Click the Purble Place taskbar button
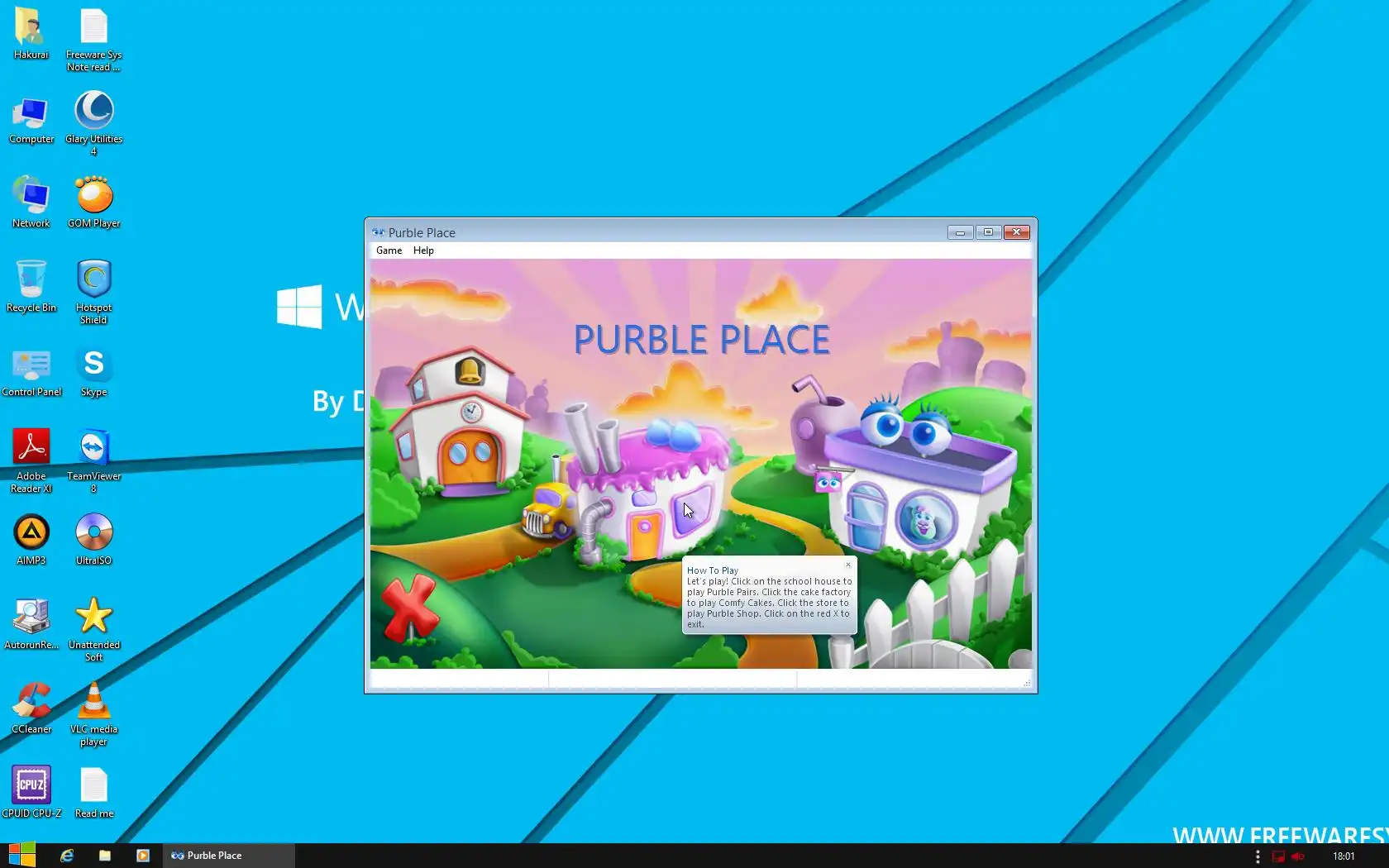This screenshot has height=868, width=1389. pos(228,856)
